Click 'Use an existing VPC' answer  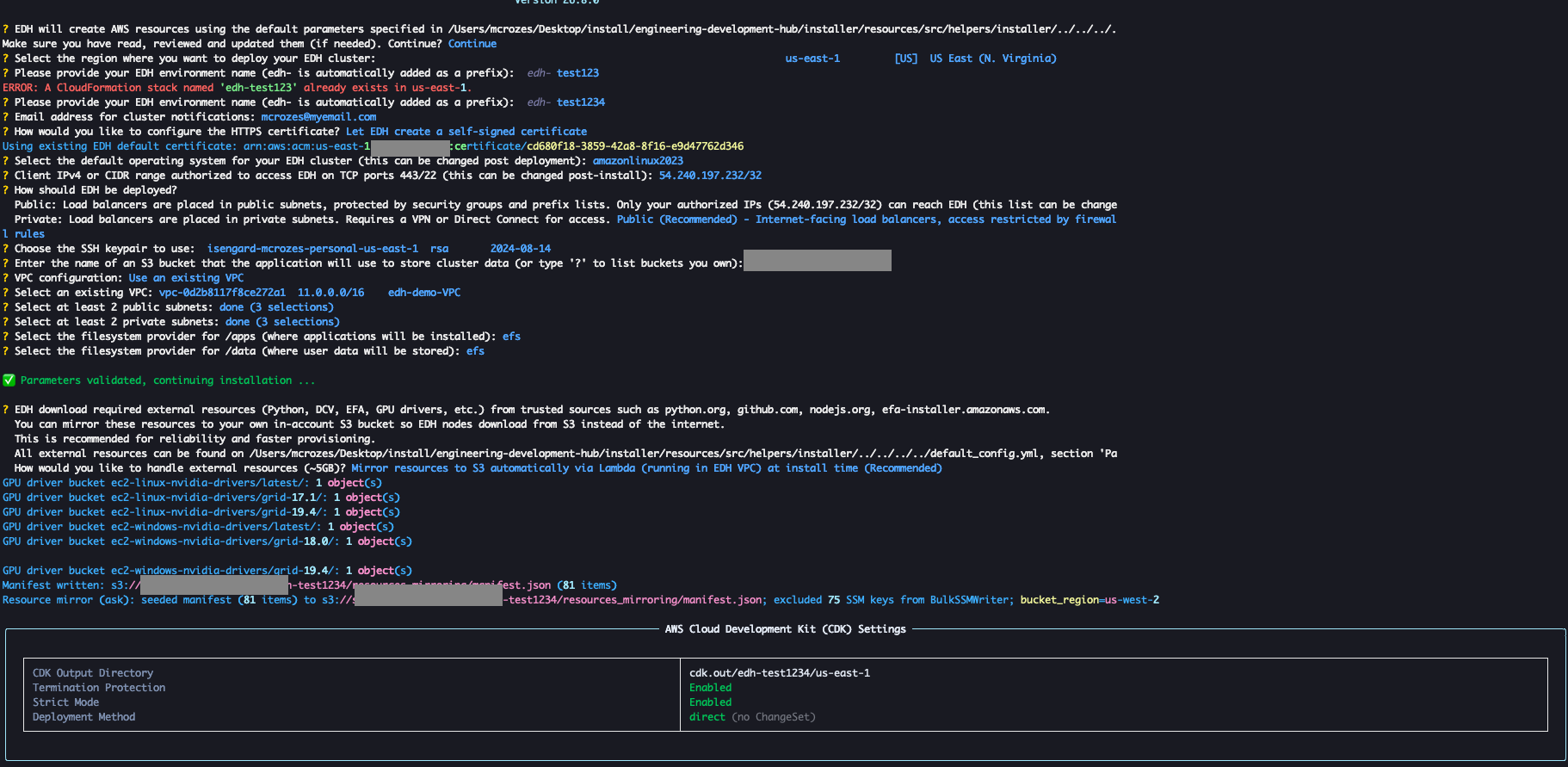coord(186,278)
